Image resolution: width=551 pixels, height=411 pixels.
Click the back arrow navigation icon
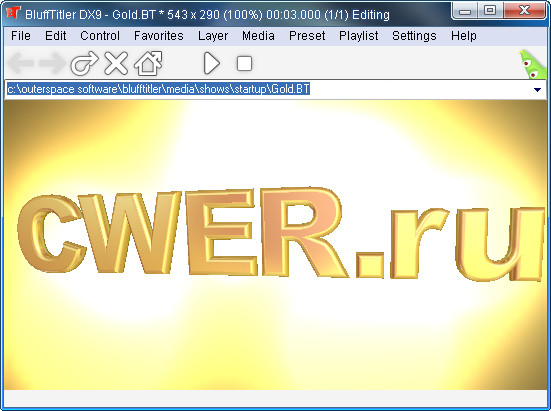(21, 63)
